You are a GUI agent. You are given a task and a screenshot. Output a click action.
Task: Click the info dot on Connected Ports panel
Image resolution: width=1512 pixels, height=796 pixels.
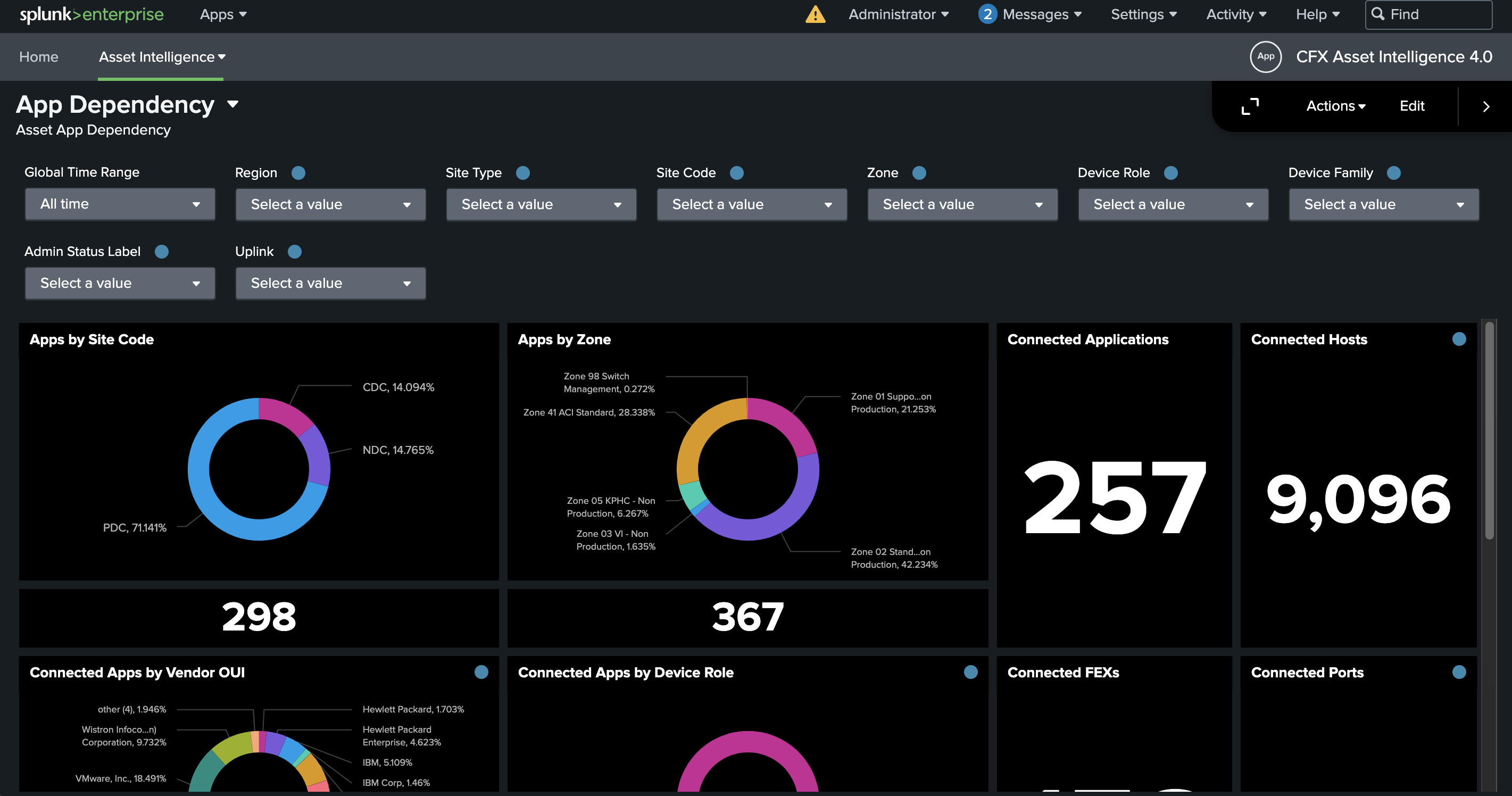coord(1459,671)
